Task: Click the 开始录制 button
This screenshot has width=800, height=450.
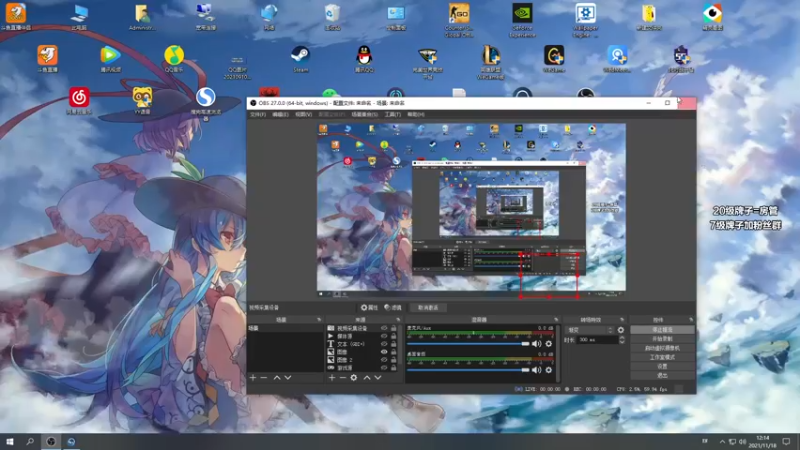Action: click(662, 339)
